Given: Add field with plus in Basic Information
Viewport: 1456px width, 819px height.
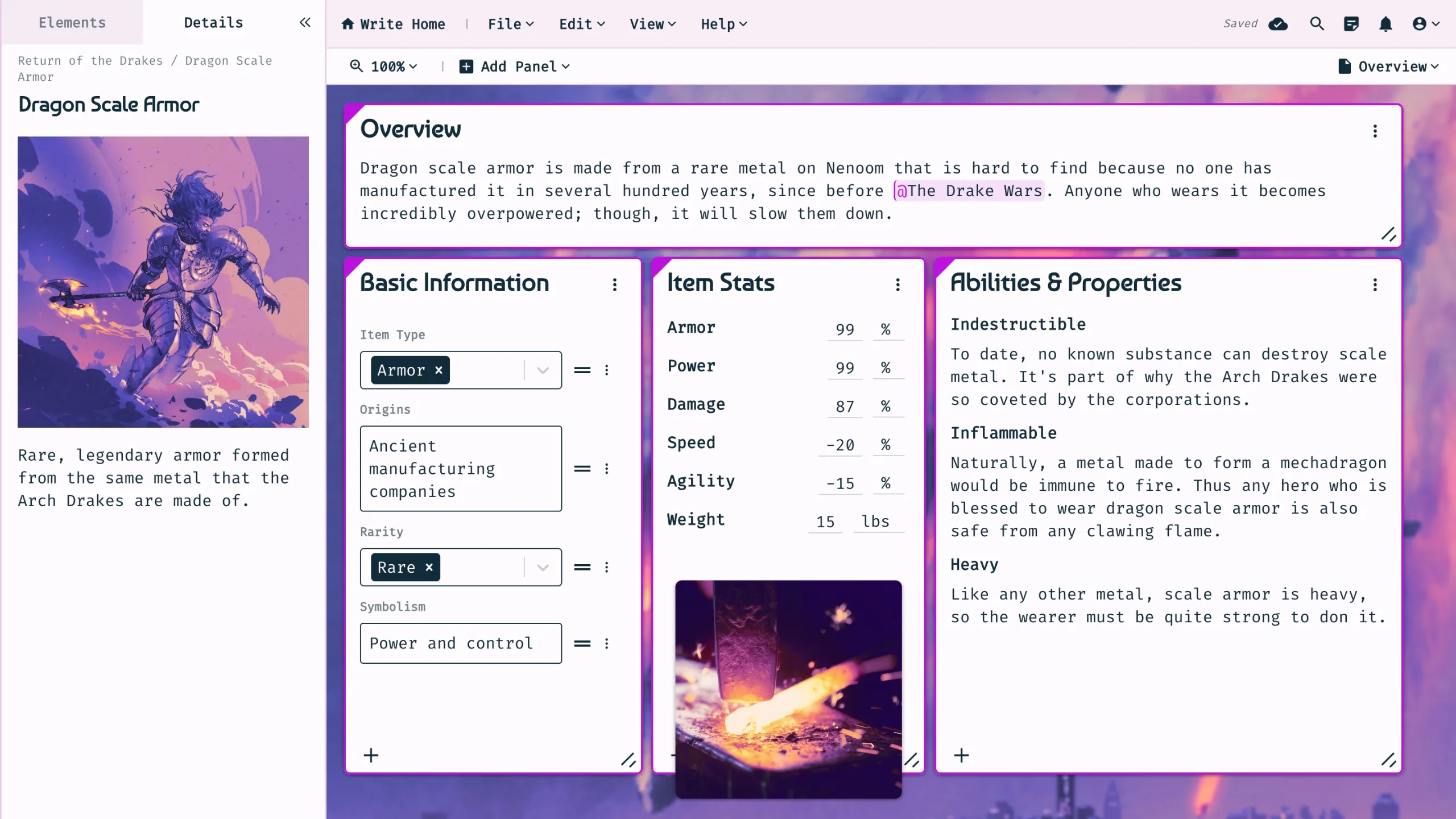Looking at the screenshot, I should click(x=371, y=755).
